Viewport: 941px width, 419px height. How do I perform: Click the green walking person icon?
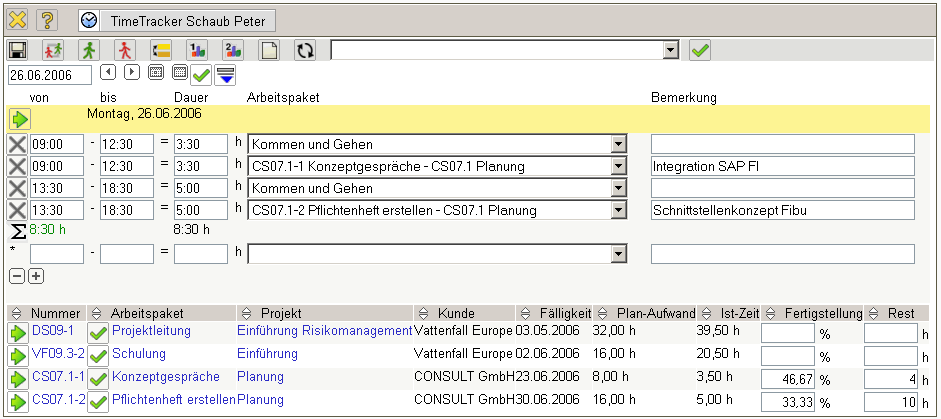(90, 50)
